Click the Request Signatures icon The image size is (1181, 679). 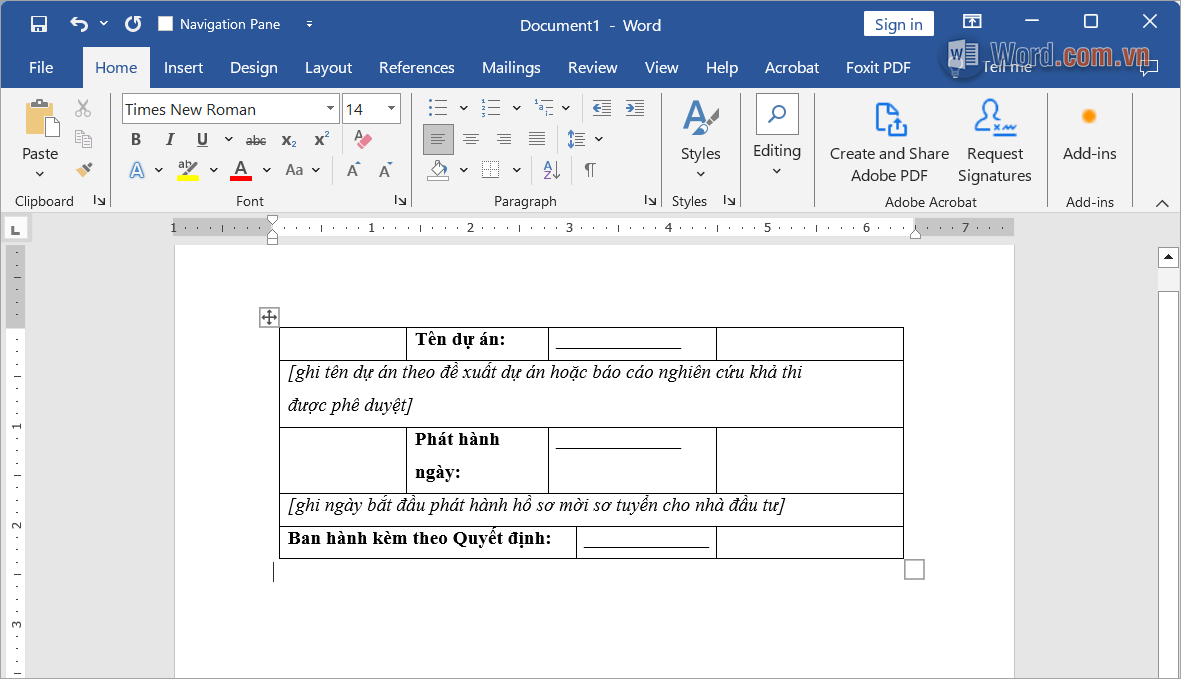pos(994,140)
